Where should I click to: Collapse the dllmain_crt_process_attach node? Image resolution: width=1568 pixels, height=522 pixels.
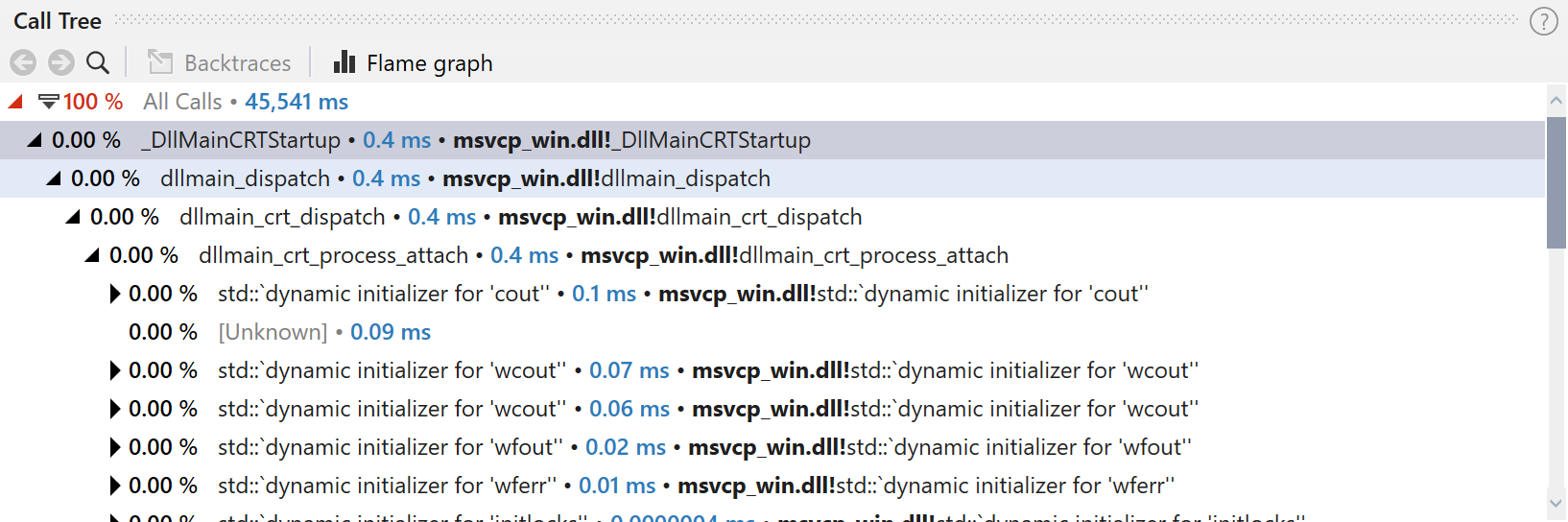pos(92,255)
